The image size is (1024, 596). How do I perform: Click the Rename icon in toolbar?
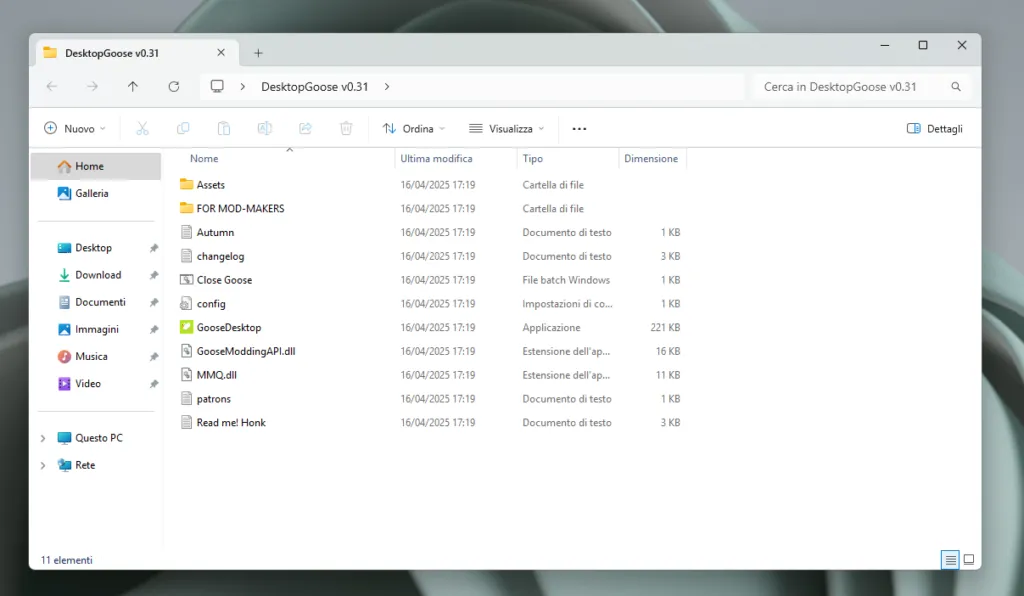(265, 129)
